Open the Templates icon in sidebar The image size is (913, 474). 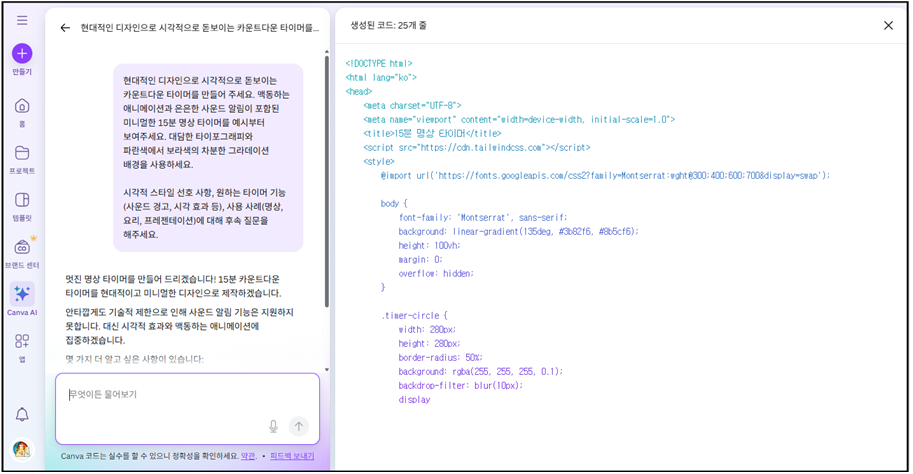(22, 200)
